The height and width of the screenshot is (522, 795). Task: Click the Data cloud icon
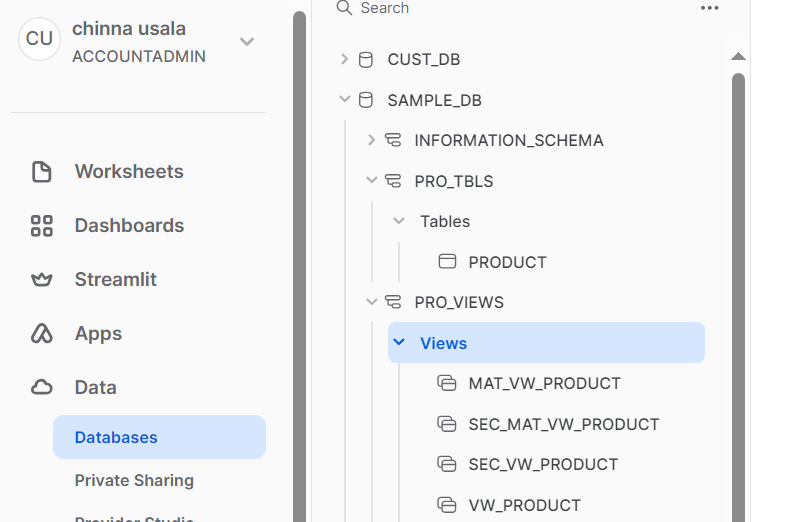(x=42, y=387)
